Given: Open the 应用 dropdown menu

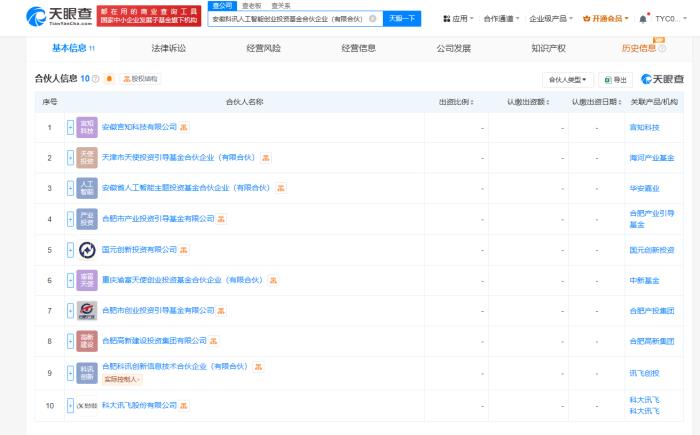Looking at the screenshot, I should (458, 19).
